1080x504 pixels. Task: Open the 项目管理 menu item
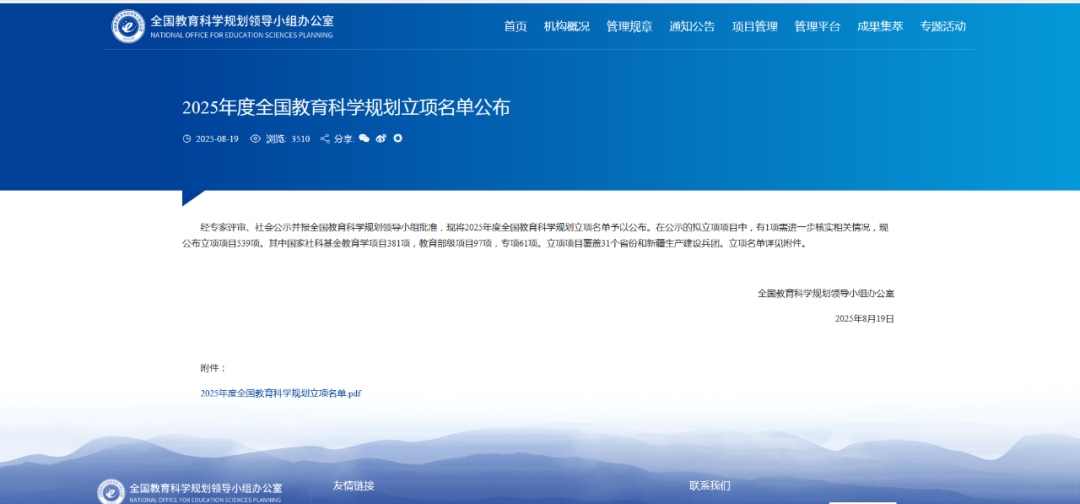pos(754,27)
